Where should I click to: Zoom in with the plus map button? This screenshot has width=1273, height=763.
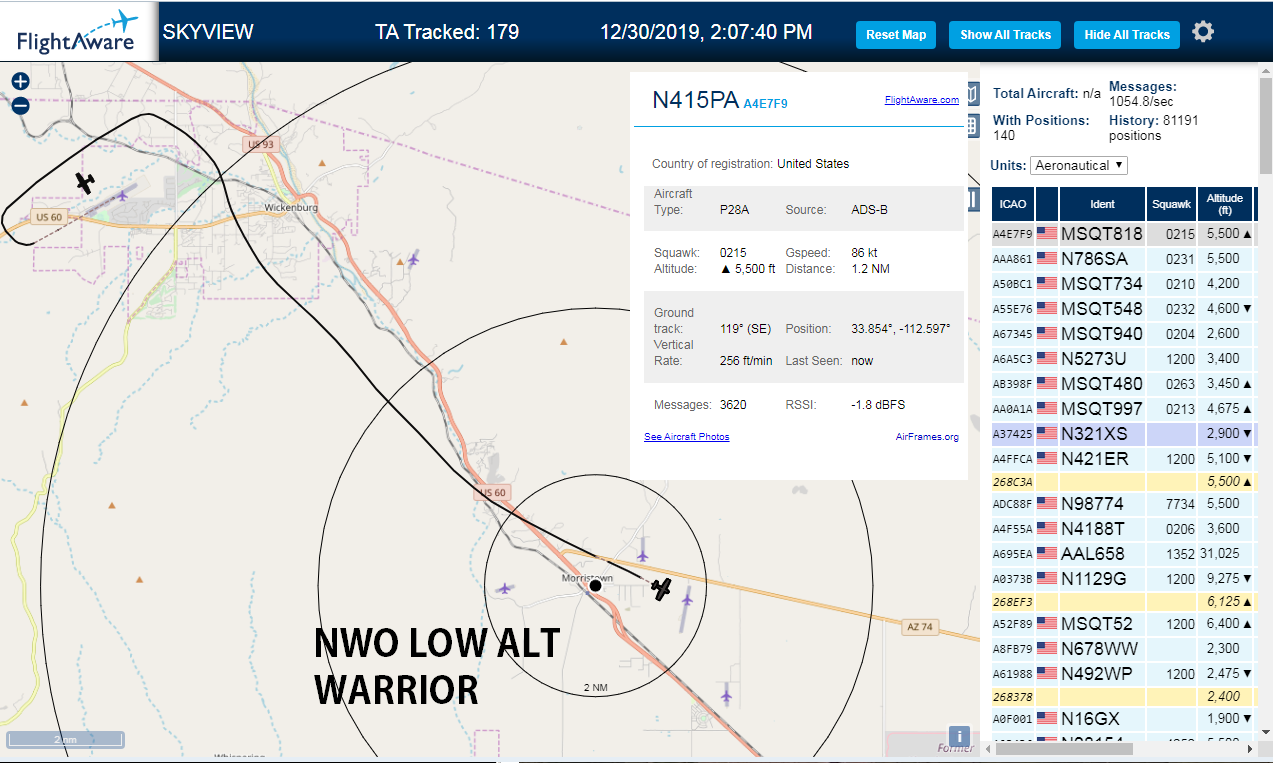(x=20, y=82)
